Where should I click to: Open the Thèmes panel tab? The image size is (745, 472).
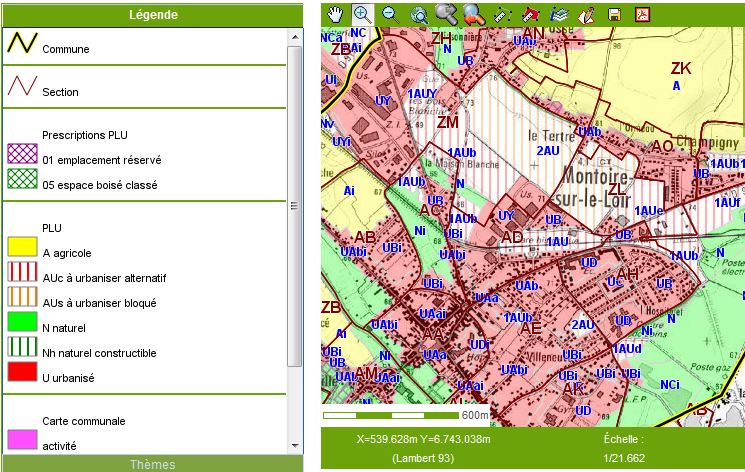coord(152,464)
